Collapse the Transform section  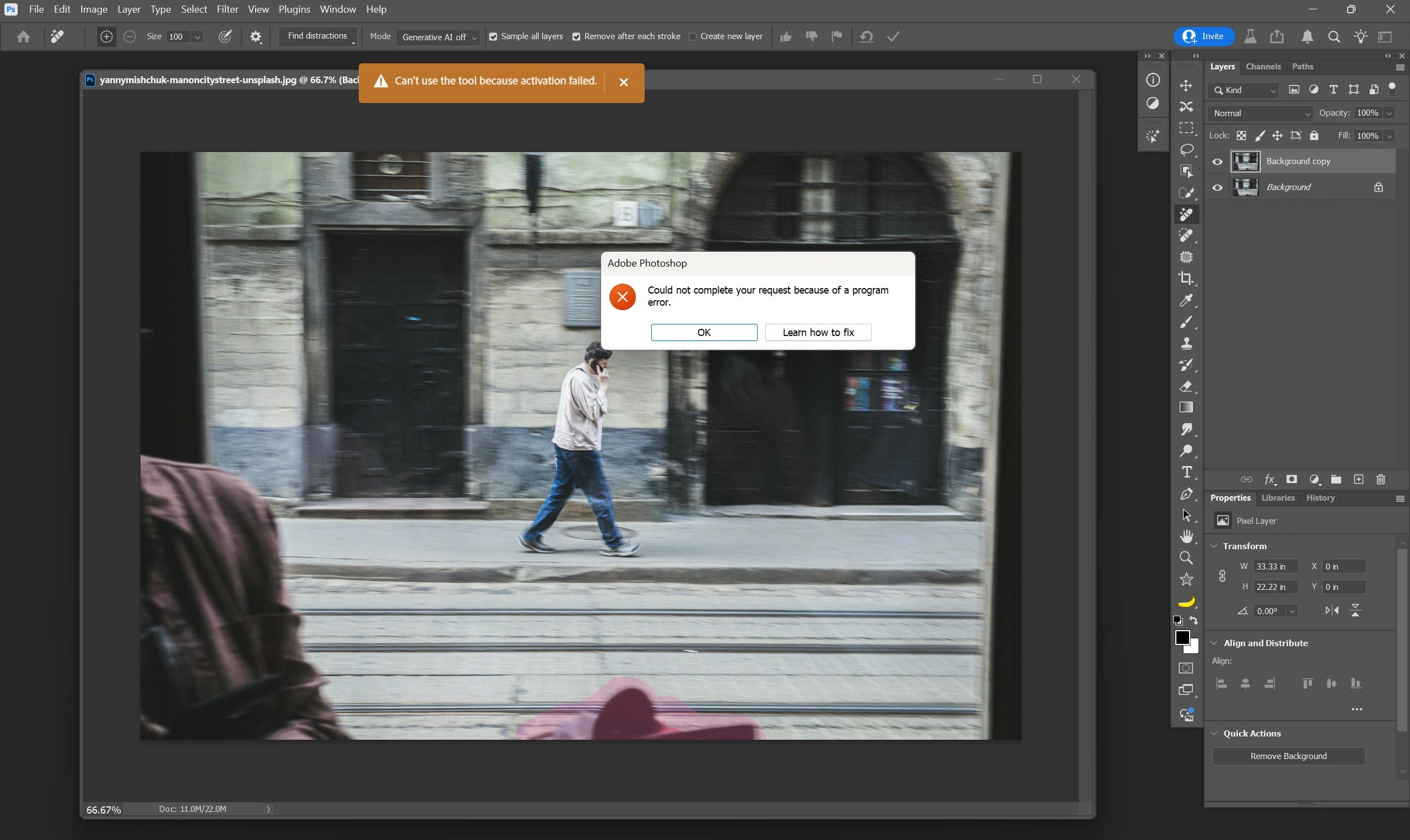tap(1214, 546)
